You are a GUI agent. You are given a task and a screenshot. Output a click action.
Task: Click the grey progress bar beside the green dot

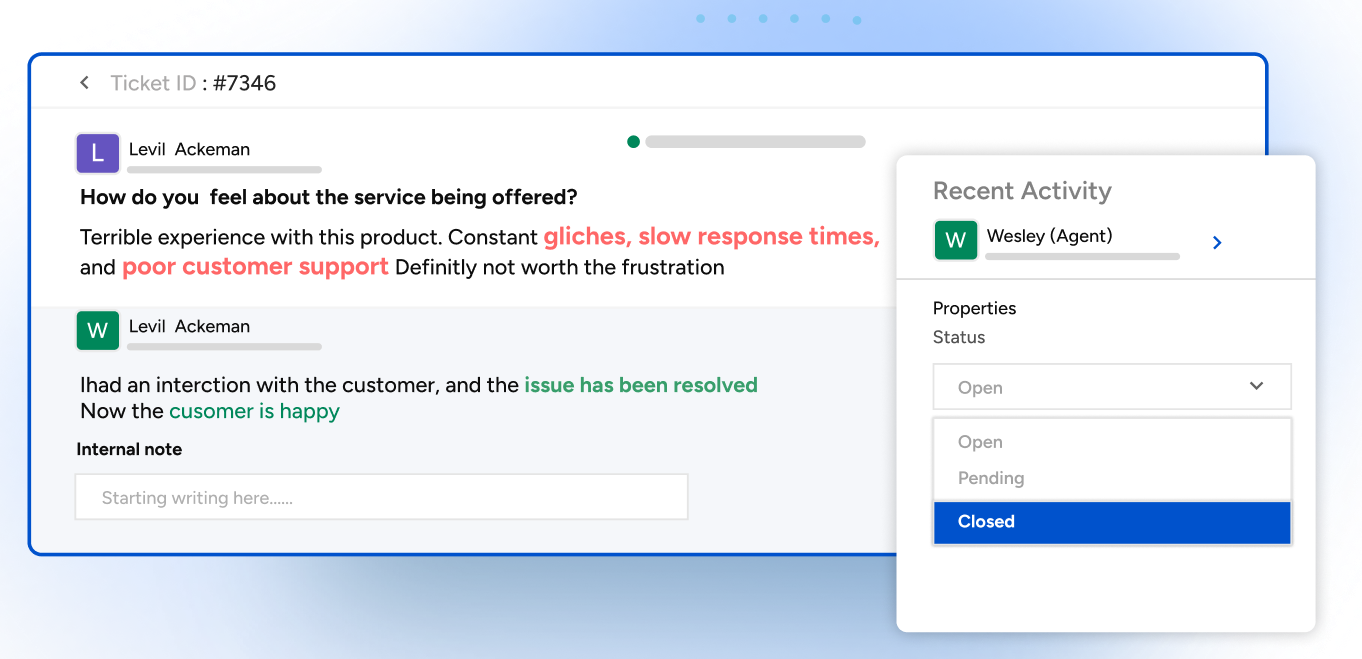pos(755,142)
